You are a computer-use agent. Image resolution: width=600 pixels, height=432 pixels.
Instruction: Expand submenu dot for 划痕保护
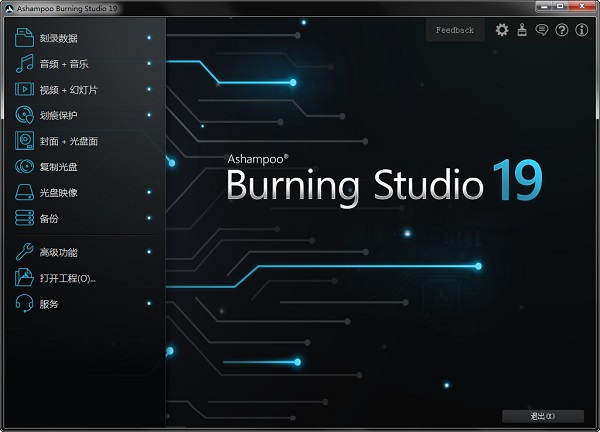[x=149, y=115]
